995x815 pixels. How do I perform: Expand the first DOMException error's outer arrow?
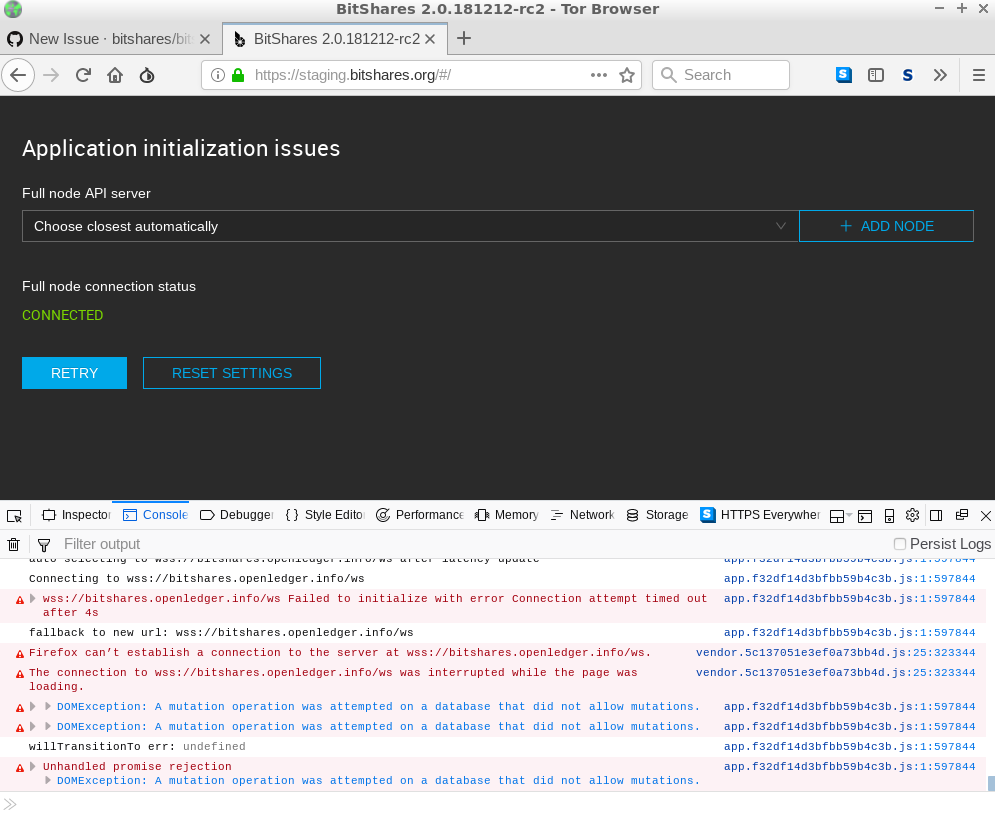pyautogui.click(x=33, y=706)
